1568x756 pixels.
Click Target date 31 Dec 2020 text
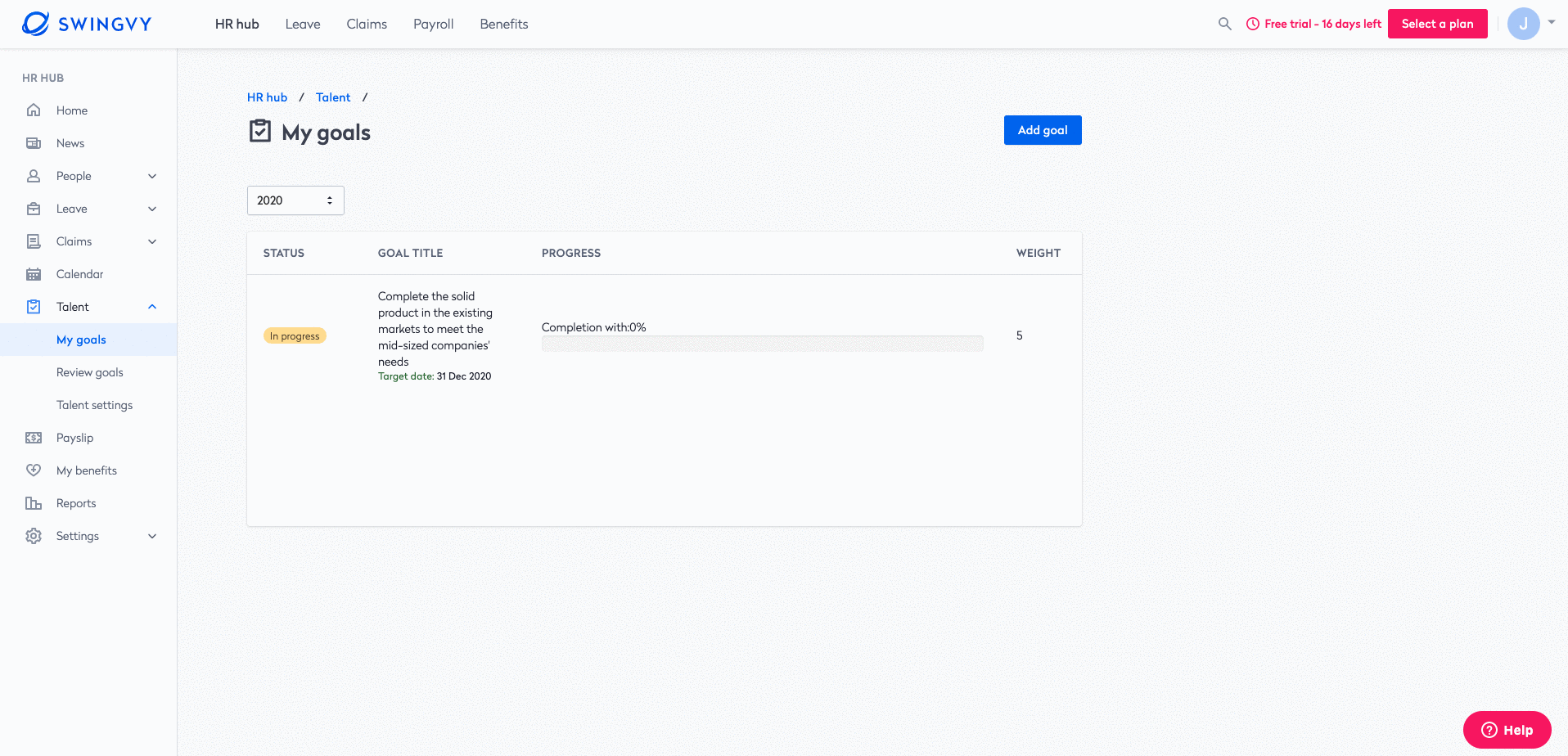(435, 376)
